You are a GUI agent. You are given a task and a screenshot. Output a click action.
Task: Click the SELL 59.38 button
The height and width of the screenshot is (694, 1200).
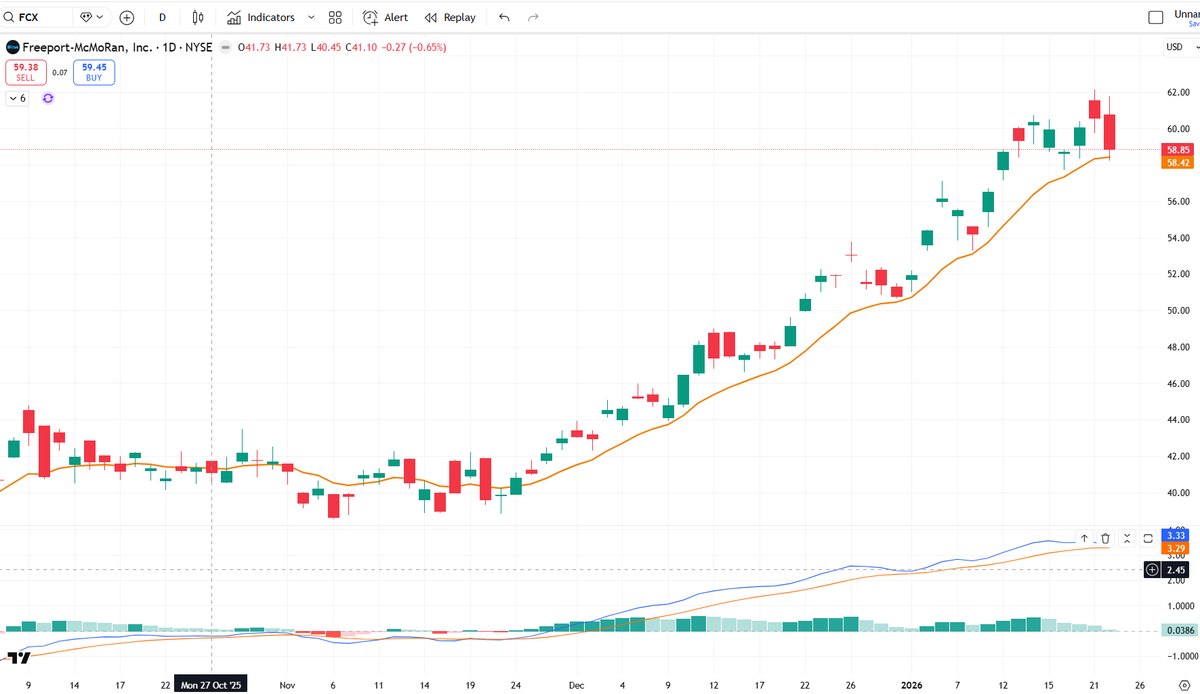[x=27, y=72]
